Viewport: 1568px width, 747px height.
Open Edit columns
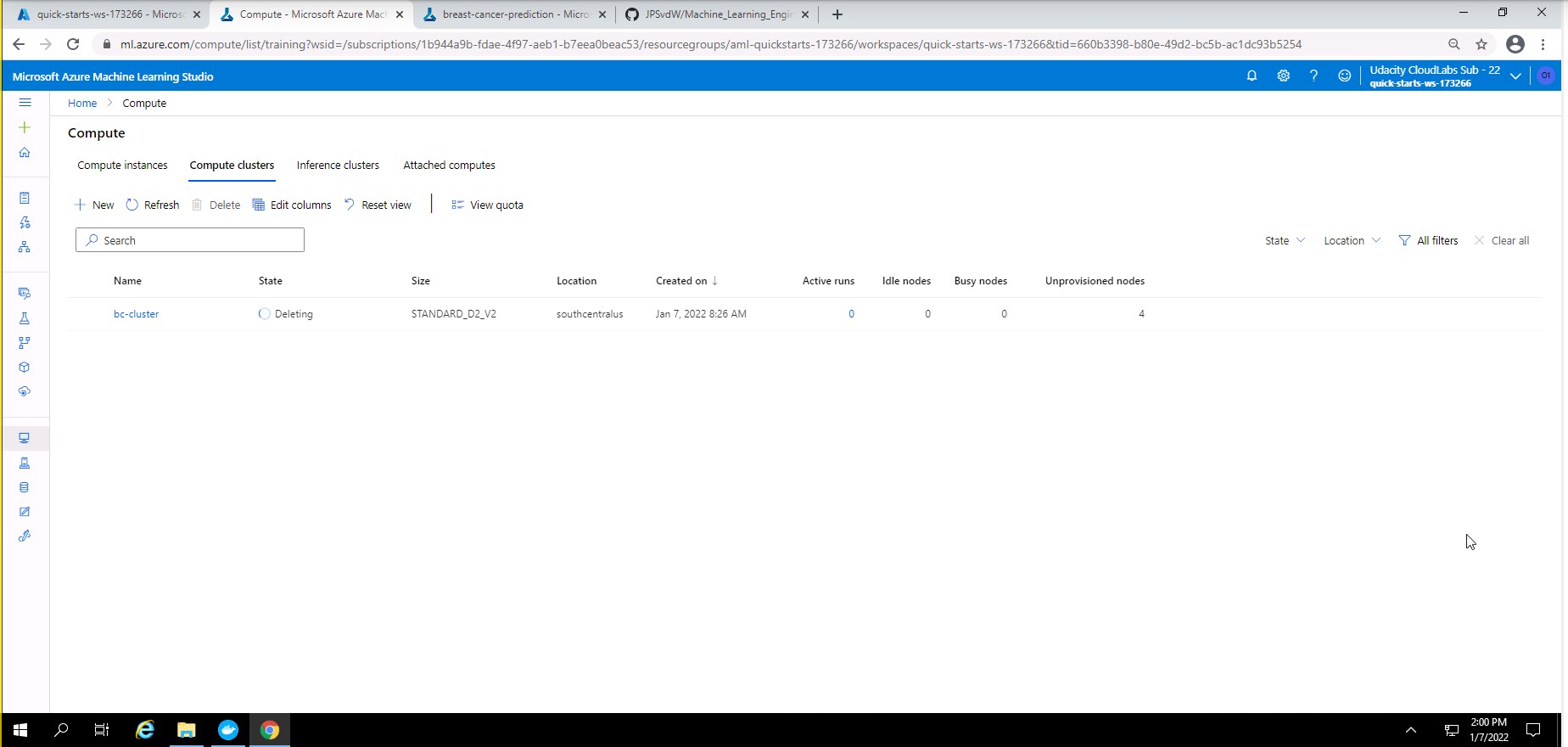point(292,205)
